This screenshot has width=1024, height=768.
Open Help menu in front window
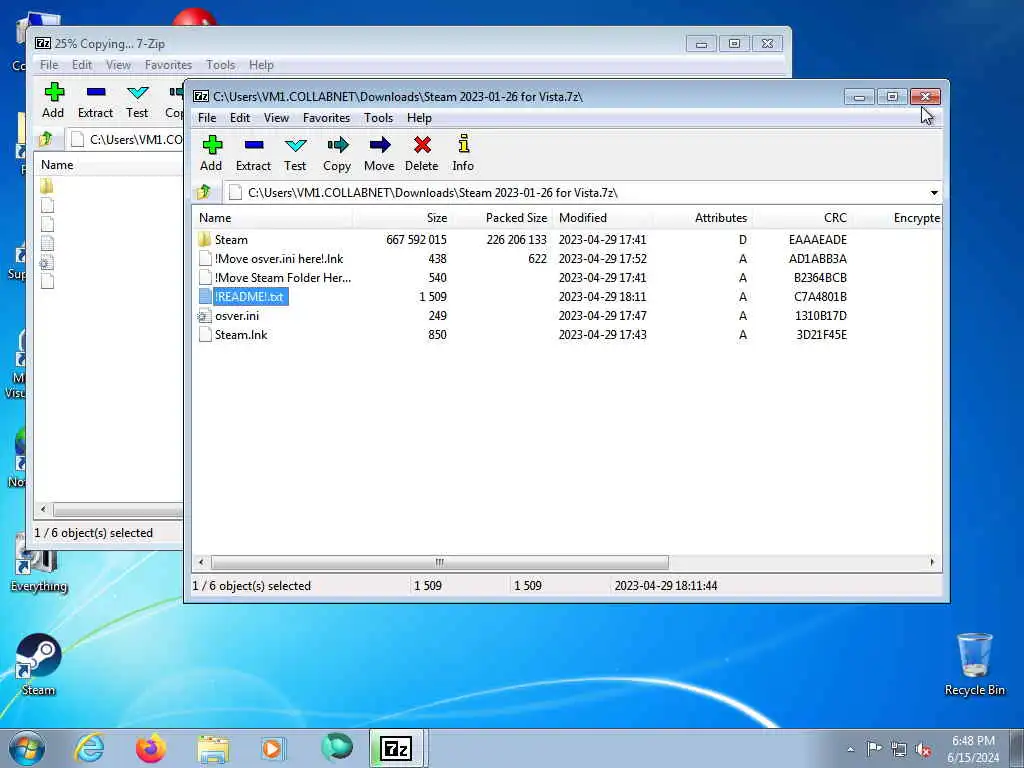point(419,118)
